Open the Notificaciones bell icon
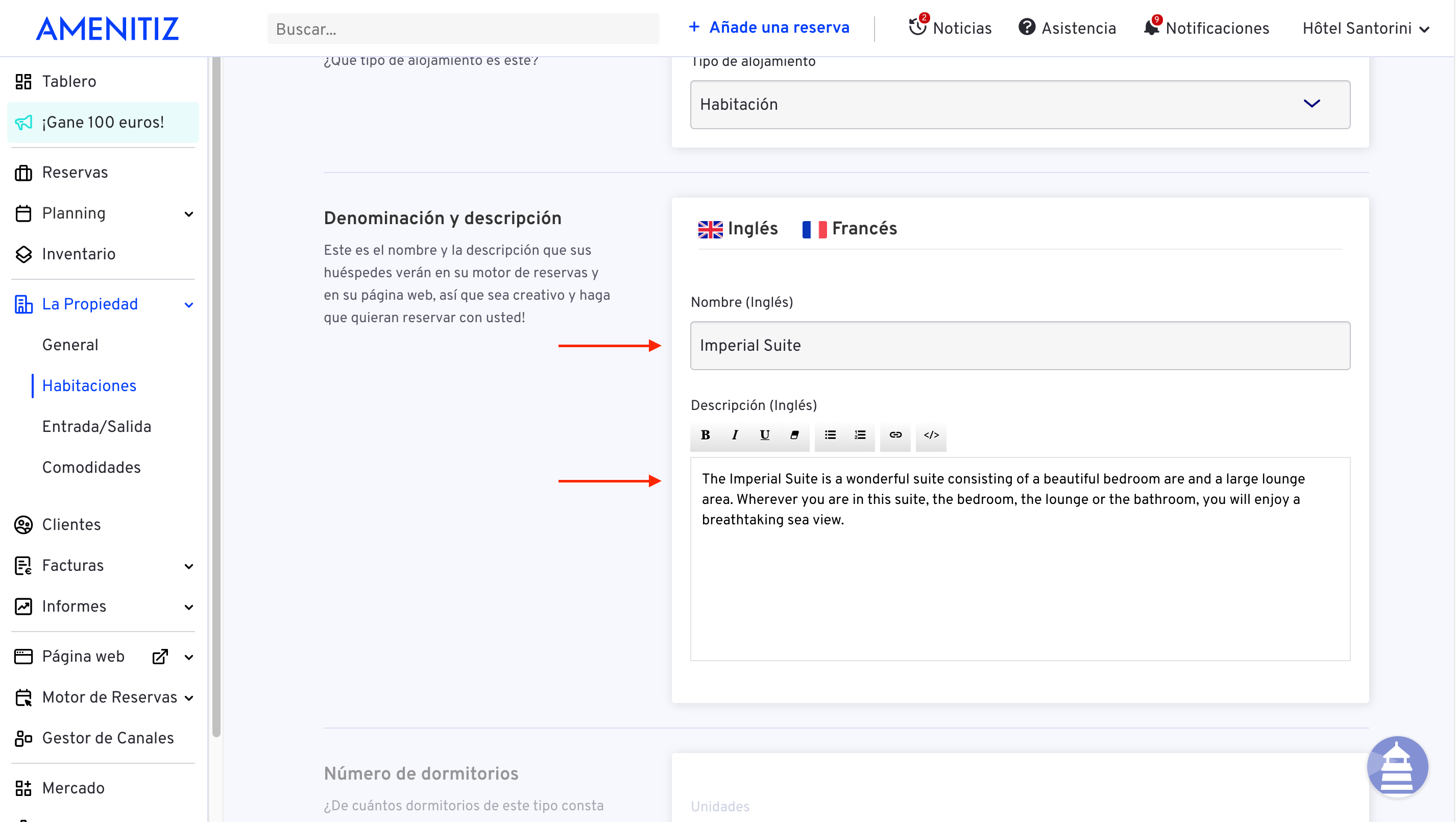 (x=1151, y=27)
